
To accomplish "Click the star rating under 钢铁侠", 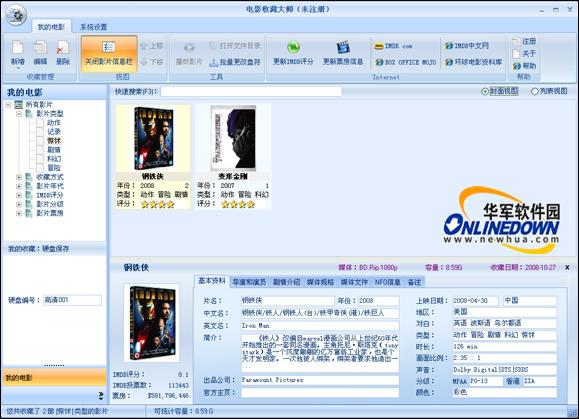I will (x=158, y=204).
